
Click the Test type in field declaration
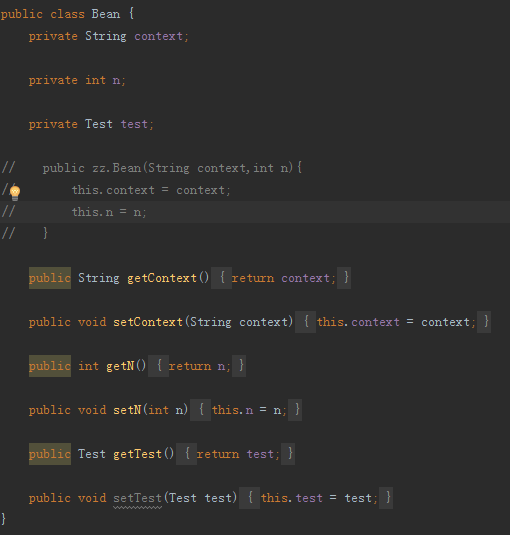point(99,124)
